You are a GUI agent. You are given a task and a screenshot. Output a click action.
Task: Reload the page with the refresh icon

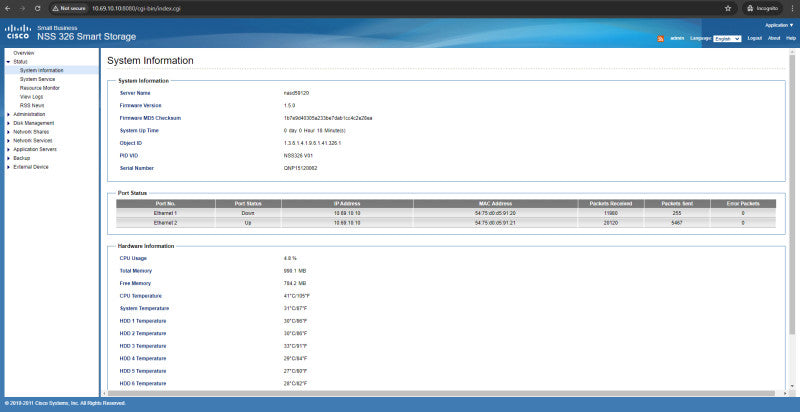pos(38,9)
